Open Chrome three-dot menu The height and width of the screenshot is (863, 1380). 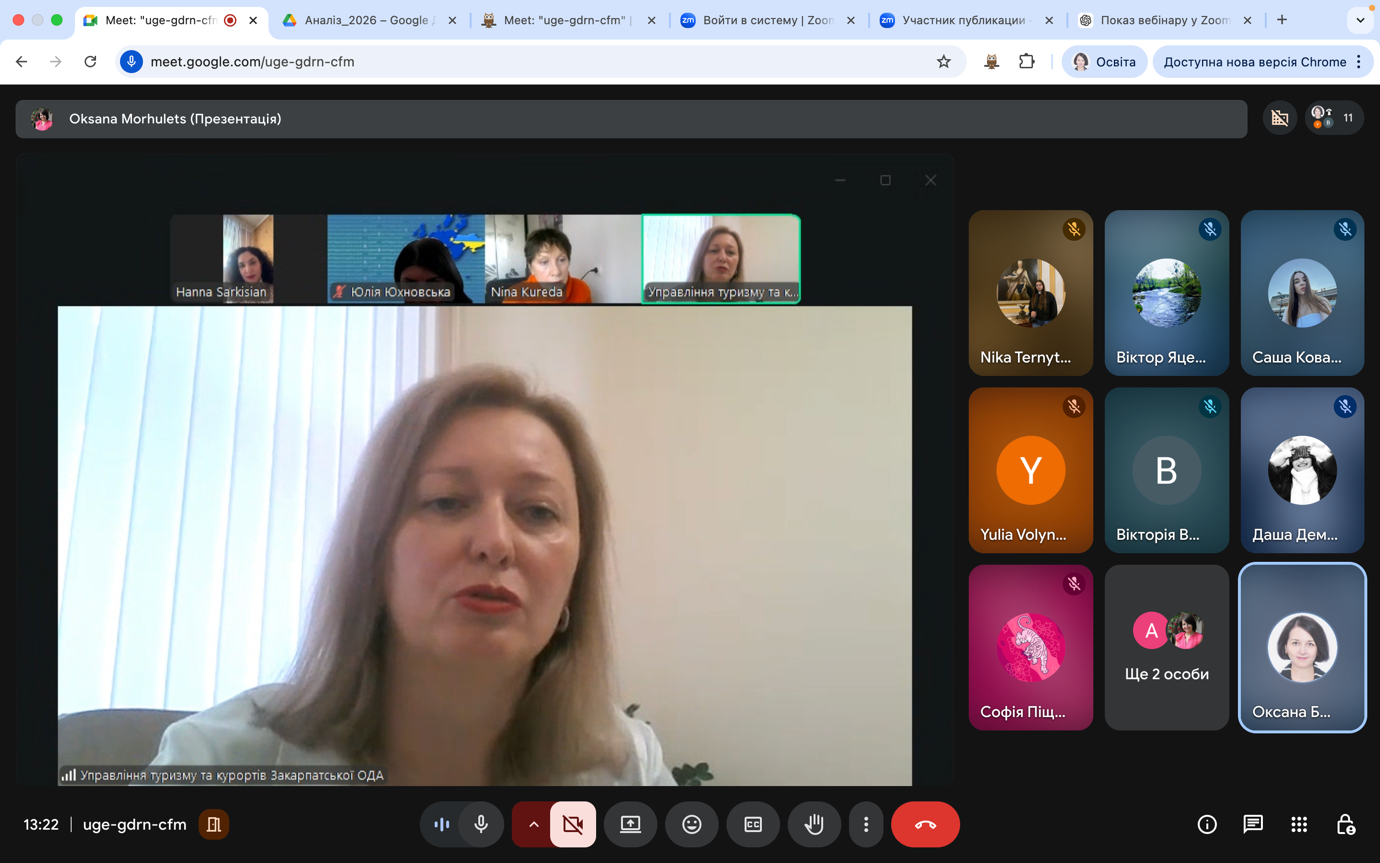click(x=1359, y=62)
